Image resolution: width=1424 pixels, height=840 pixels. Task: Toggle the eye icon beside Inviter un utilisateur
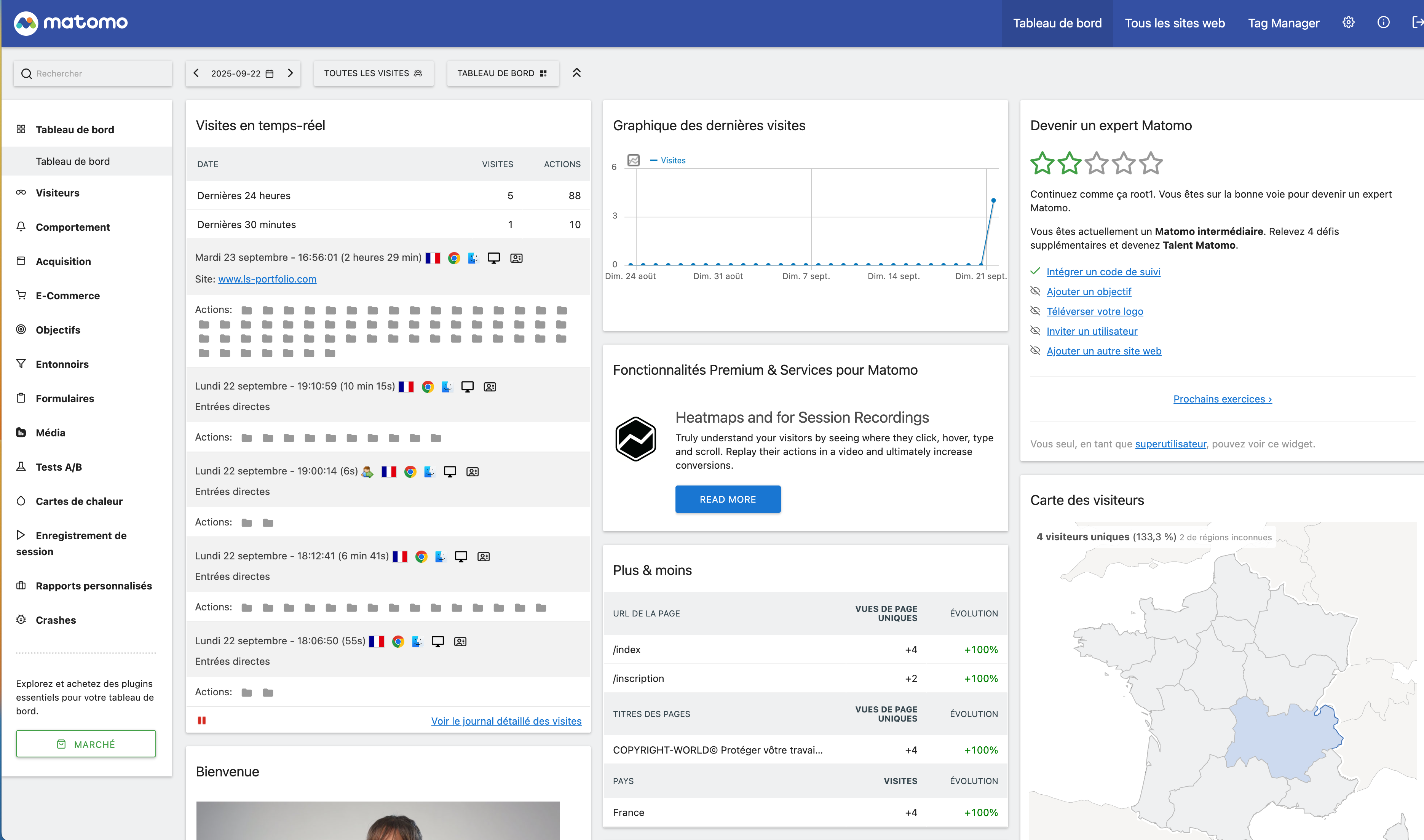pyautogui.click(x=1035, y=331)
